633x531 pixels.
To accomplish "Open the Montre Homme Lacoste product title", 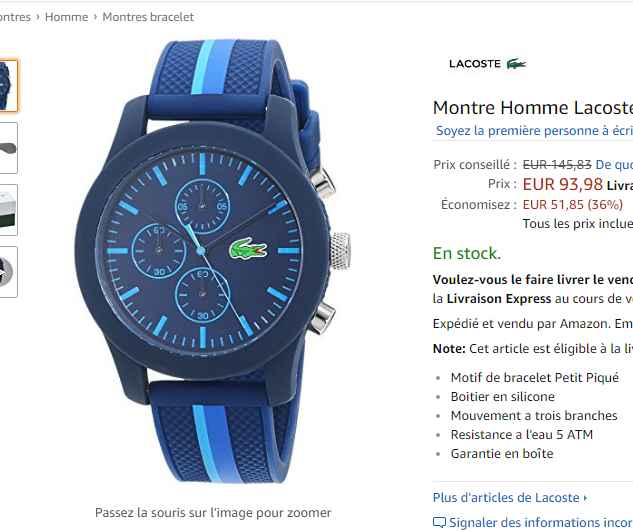I will tap(533, 108).
